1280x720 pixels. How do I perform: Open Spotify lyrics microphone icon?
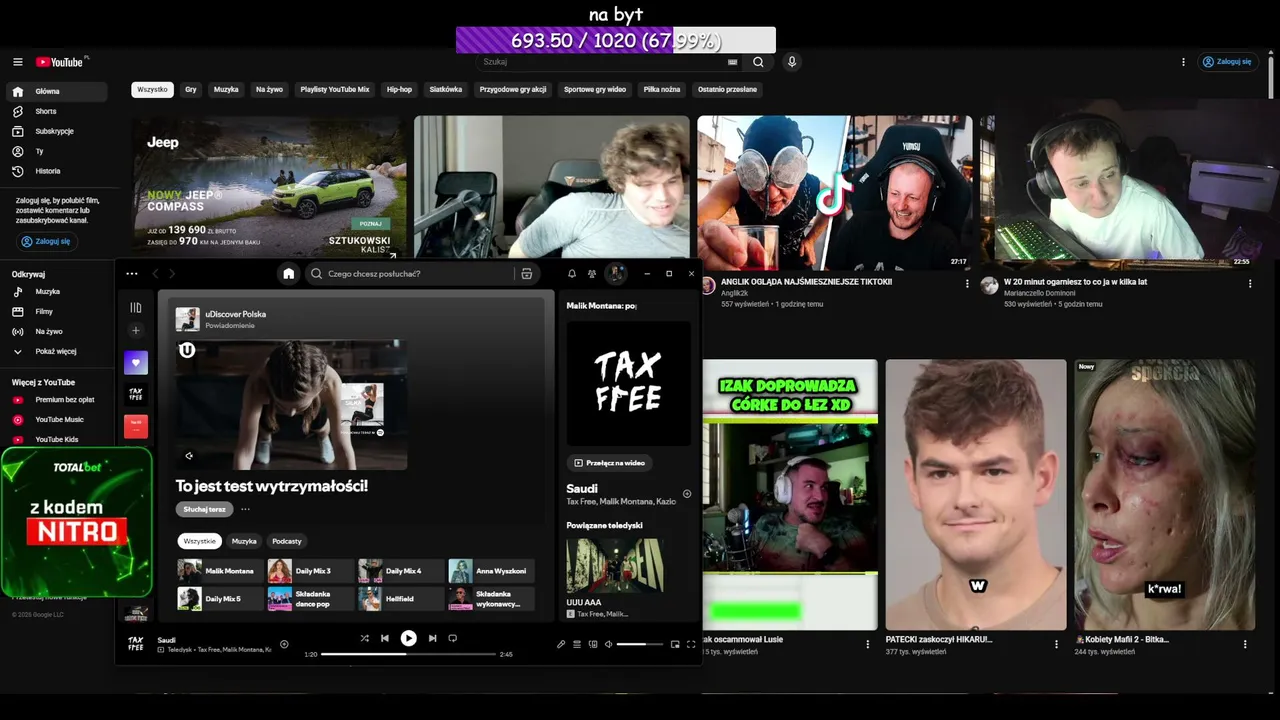[x=561, y=644]
